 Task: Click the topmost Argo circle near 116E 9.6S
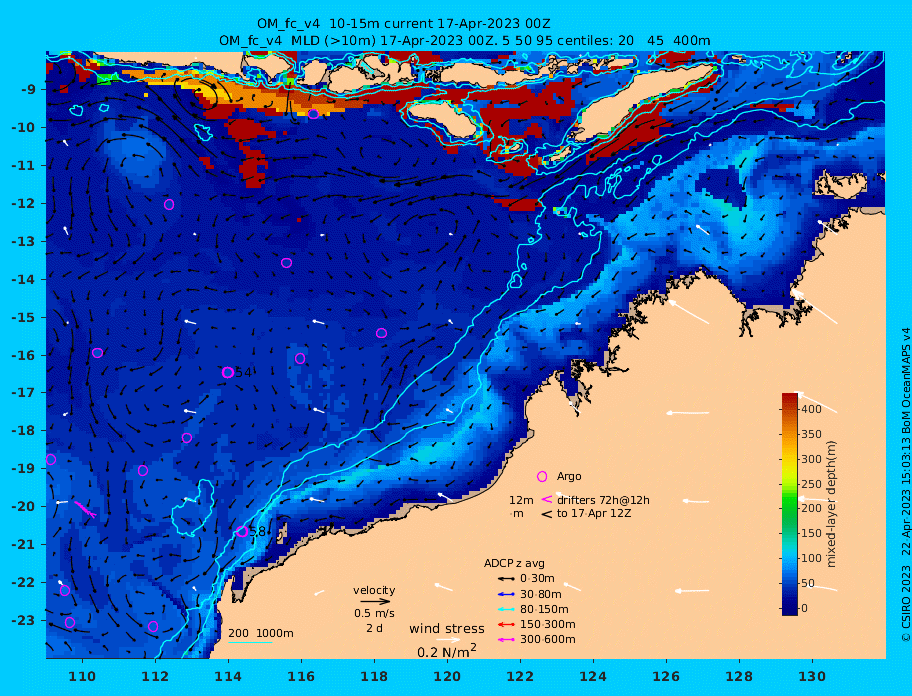pyautogui.click(x=314, y=114)
